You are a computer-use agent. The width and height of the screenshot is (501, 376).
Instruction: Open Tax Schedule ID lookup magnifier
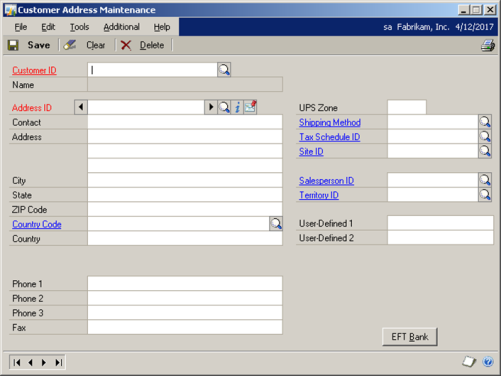(485, 136)
